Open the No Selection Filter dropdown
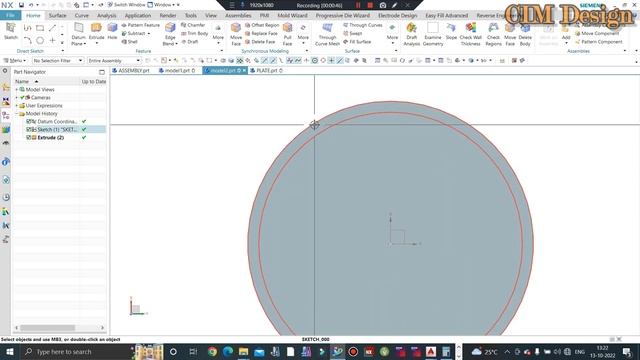This screenshot has width=640, height=360. pyautogui.click(x=58, y=60)
